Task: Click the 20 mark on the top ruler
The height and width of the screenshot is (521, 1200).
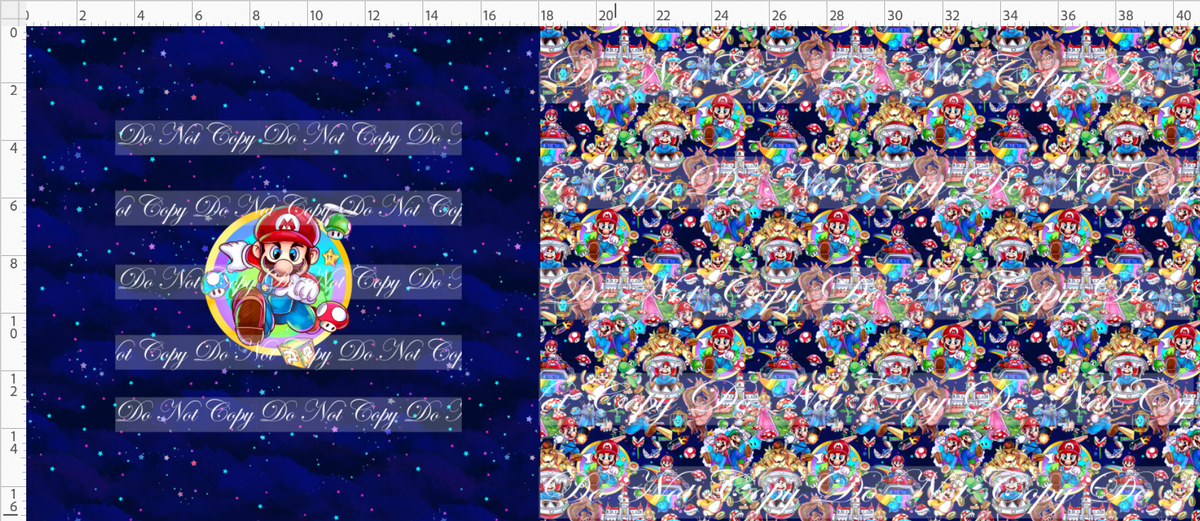Action: (x=606, y=16)
